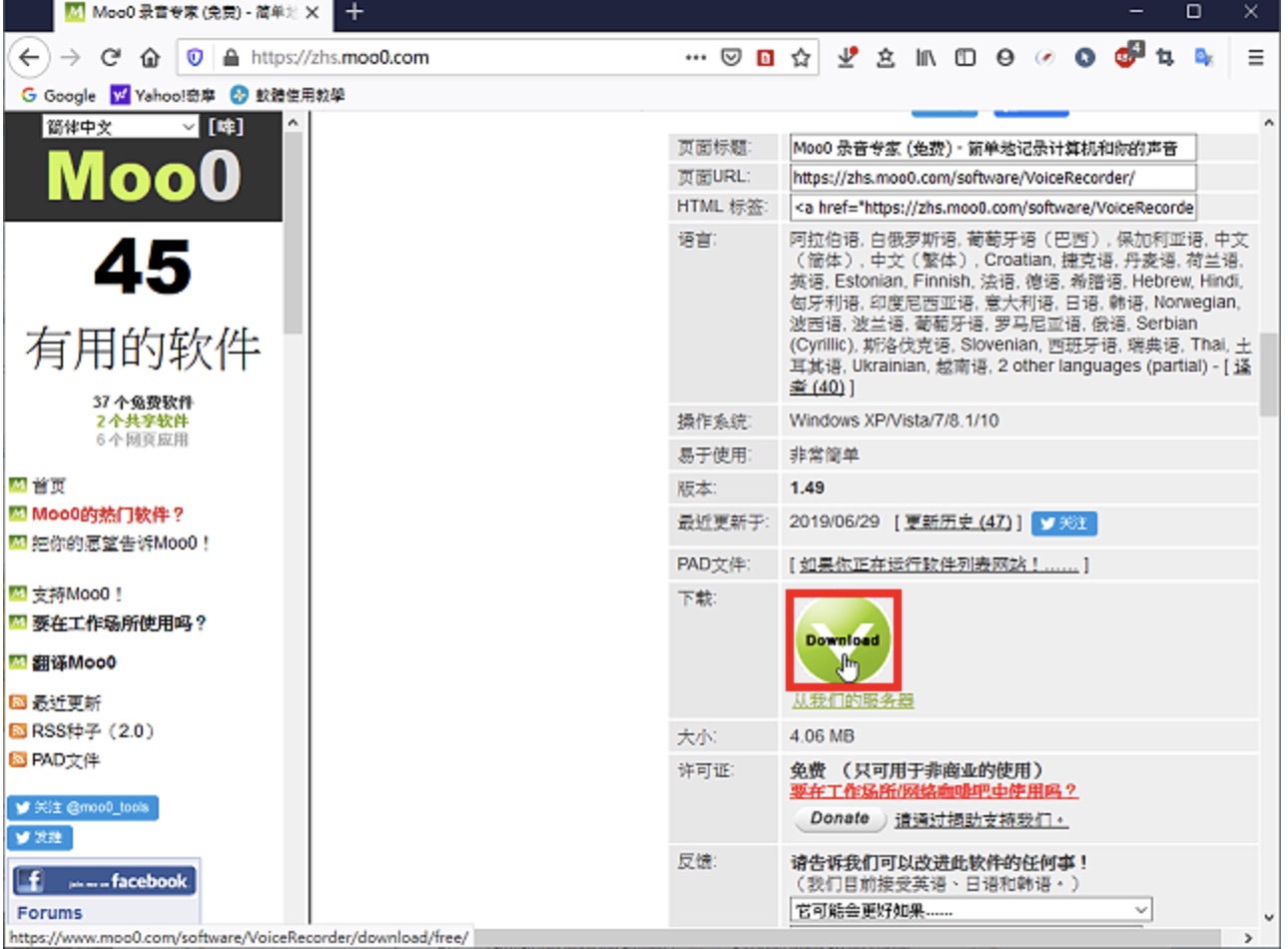The width and height of the screenshot is (1288, 949).
Task: Open the Yahoo!奇摩 bookmark
Action: coord(163,96)
